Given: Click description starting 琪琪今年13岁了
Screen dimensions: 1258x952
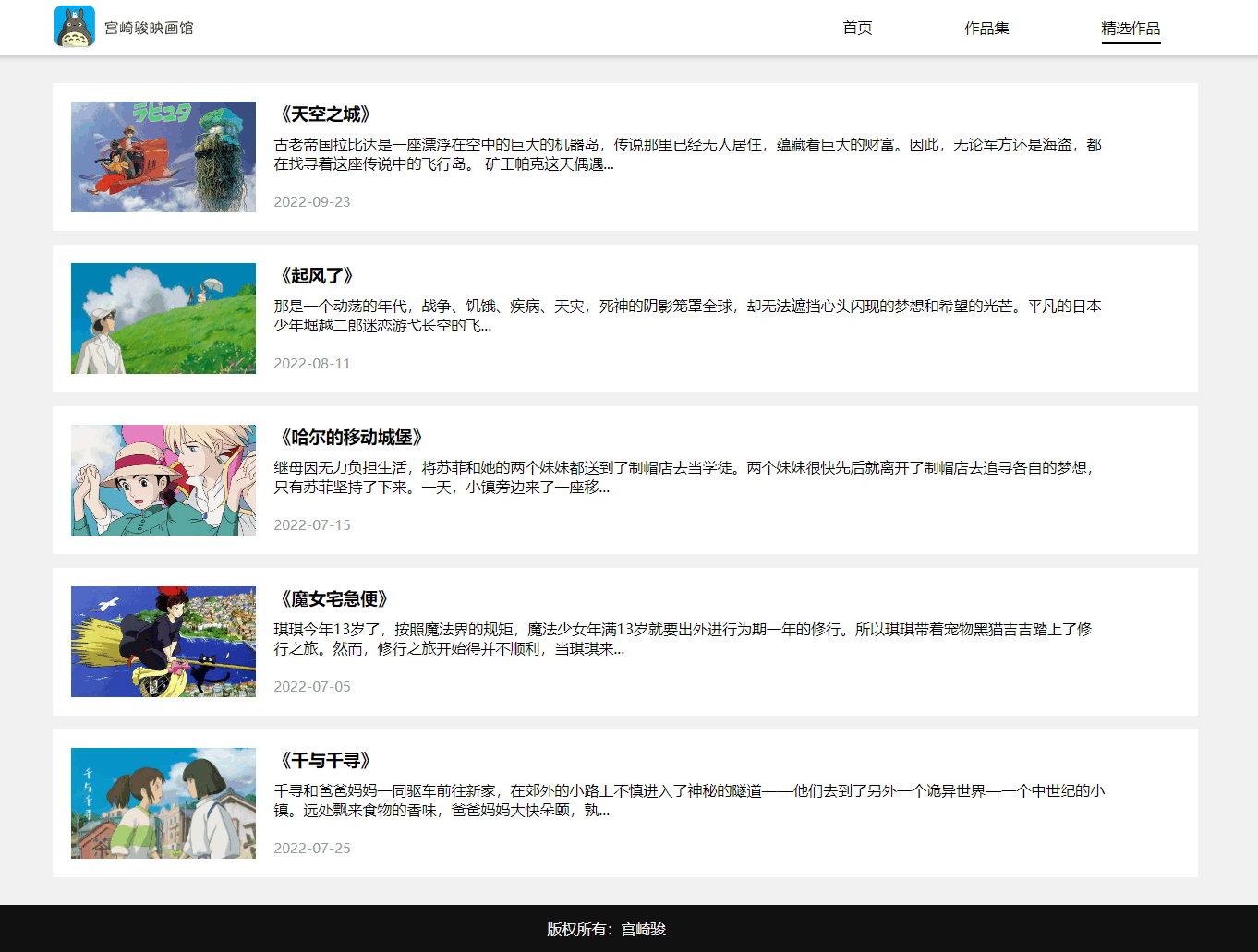Looking at the screenshot, I should click(683, 639).
